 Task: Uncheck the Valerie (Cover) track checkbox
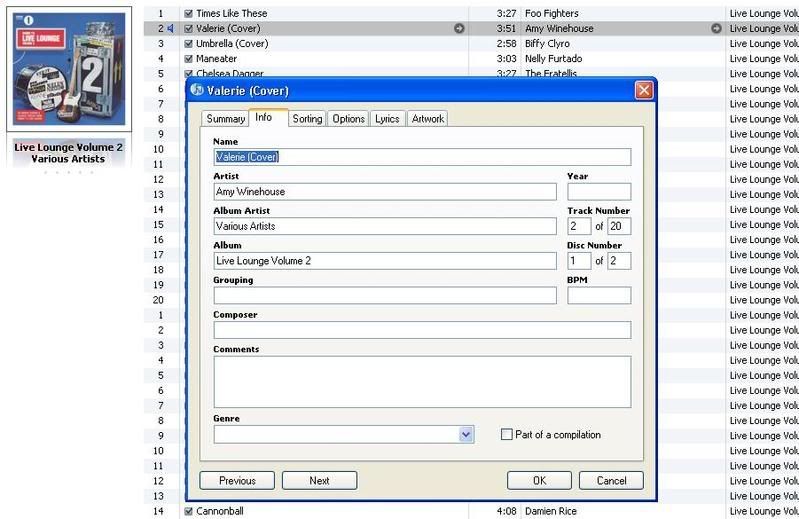click(x=189, y=29)
